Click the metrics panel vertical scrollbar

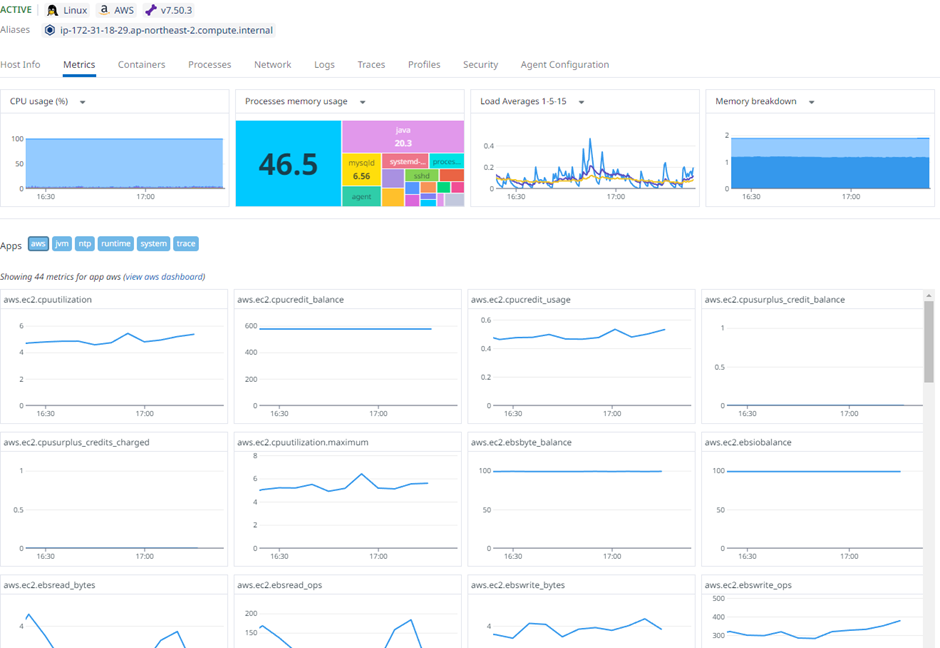click(929, 342)
